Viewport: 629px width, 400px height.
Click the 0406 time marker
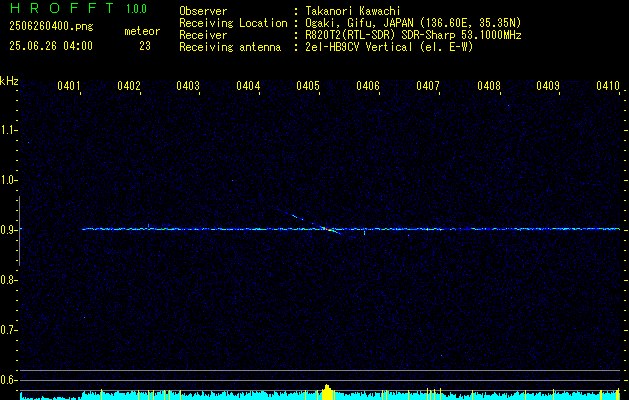point(368,85)
